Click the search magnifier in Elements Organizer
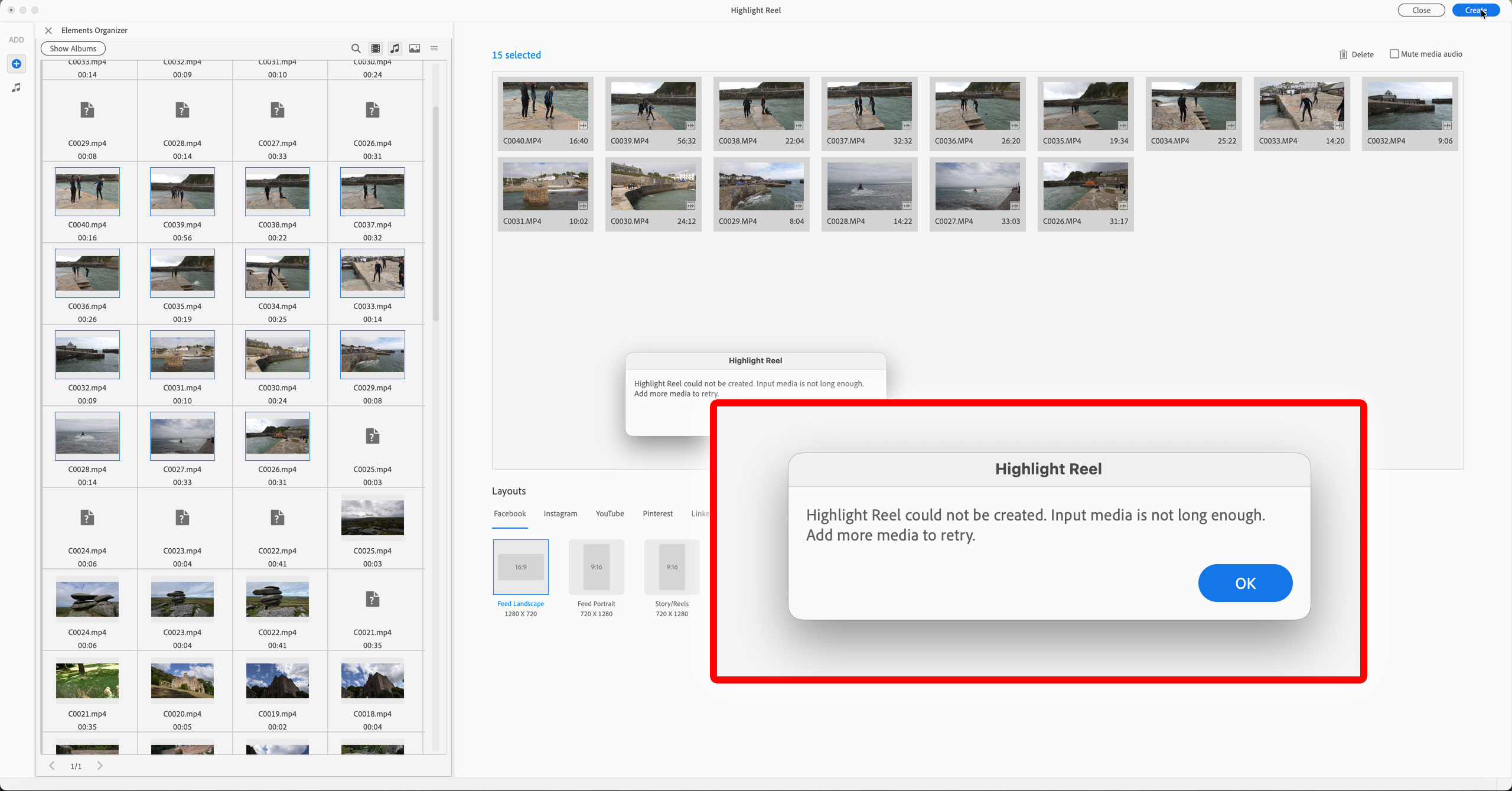1512x791 pixels. click(356, 48)
